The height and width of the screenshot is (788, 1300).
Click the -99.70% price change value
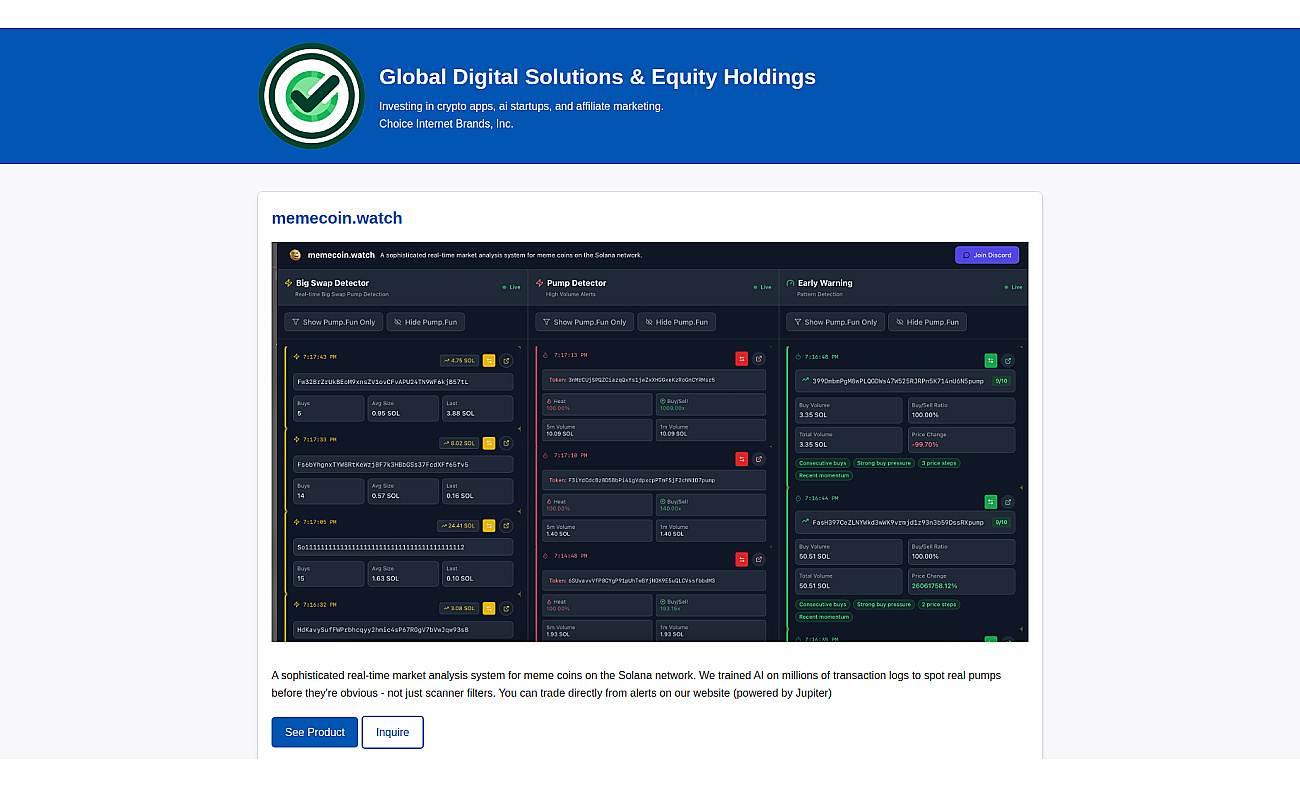(x=925, y=444)
